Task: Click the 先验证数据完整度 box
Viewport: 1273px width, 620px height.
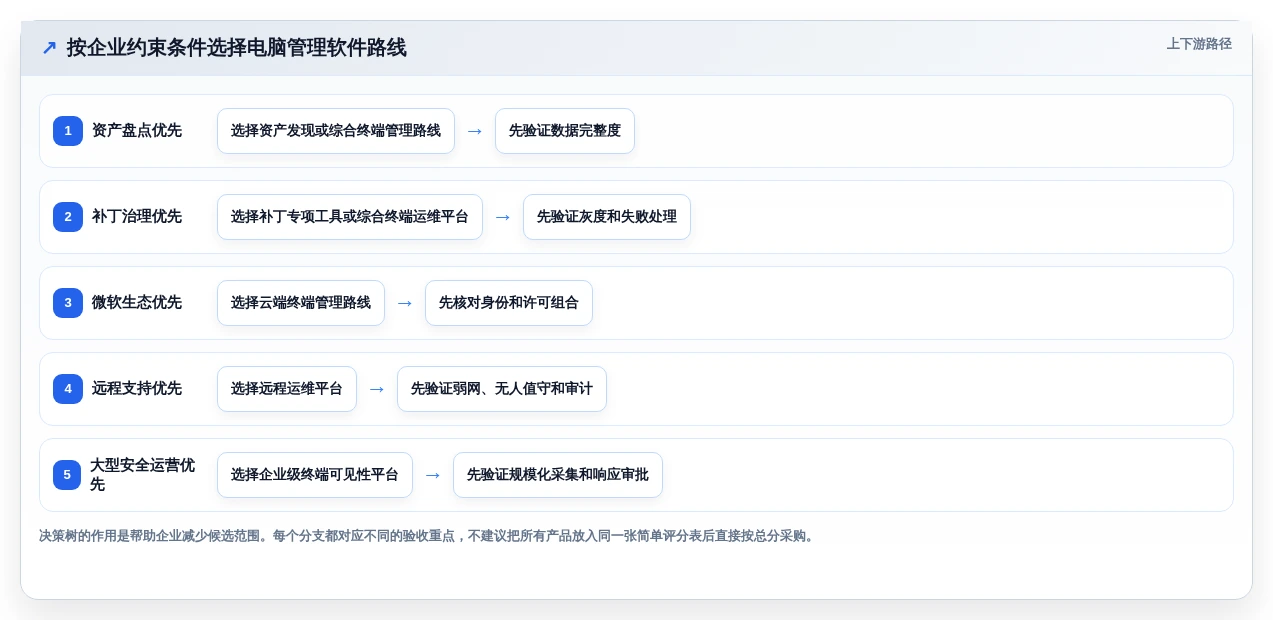Action: pos(565,131)
